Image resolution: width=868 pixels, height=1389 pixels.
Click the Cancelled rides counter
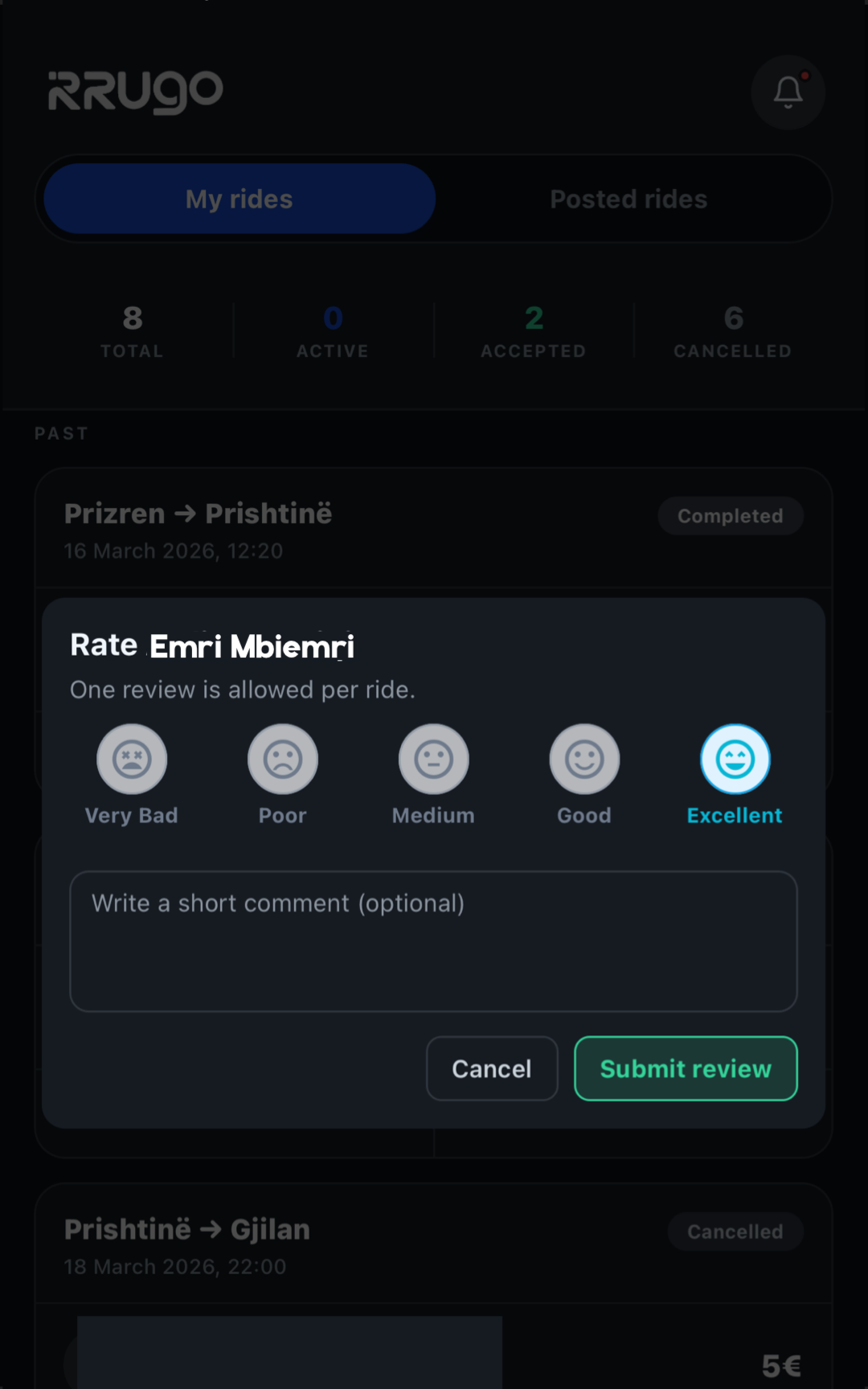click(733, 331)
